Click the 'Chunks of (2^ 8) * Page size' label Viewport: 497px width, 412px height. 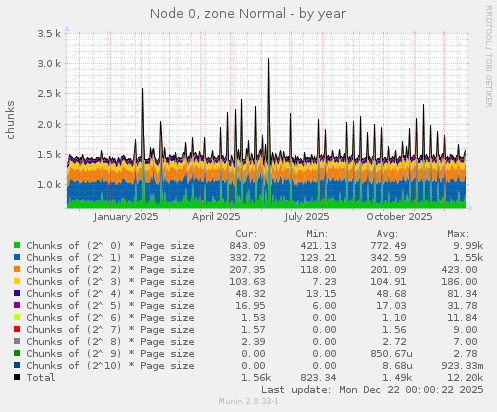110,342
